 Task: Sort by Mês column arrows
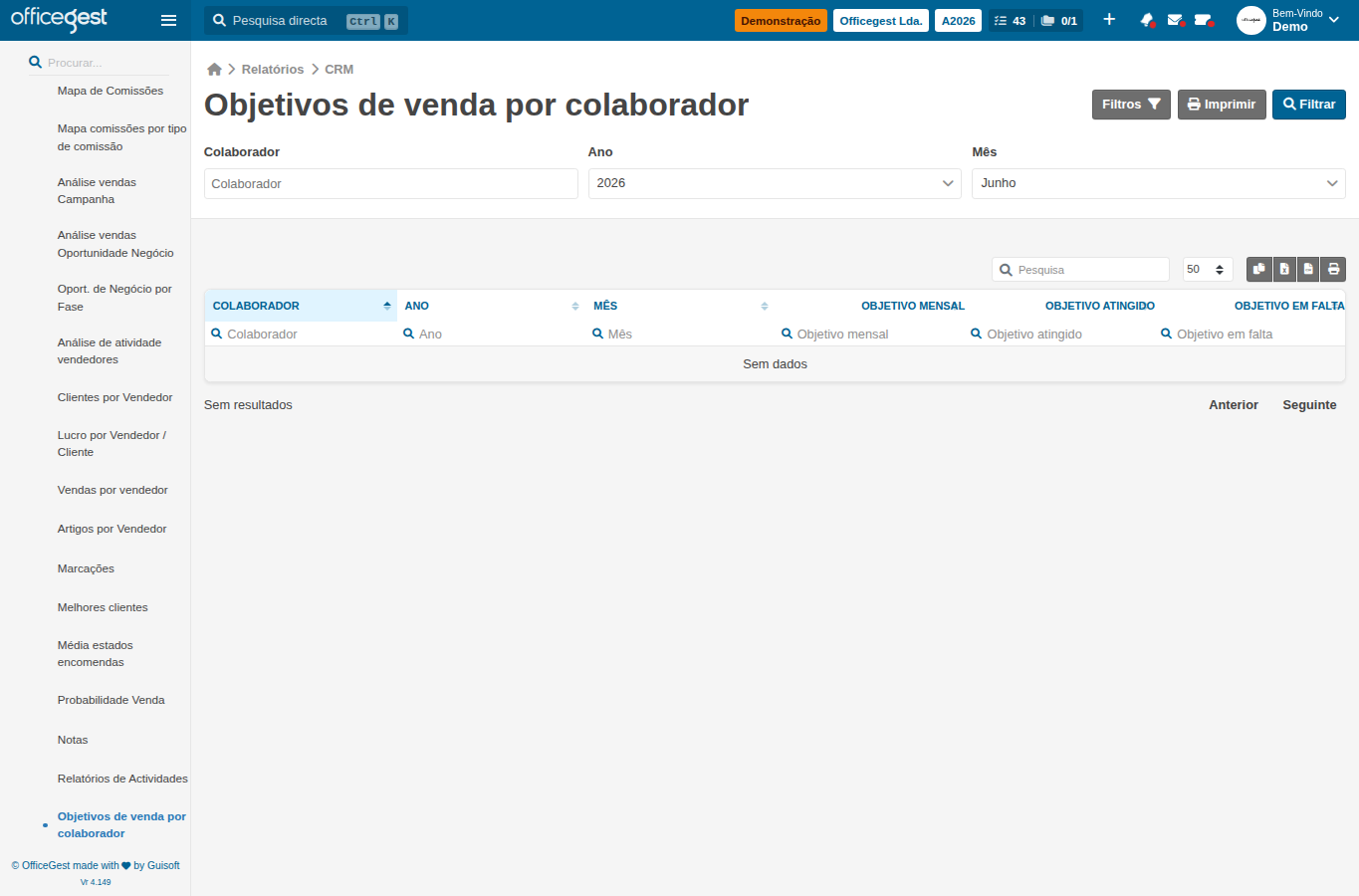coord(765,306)
